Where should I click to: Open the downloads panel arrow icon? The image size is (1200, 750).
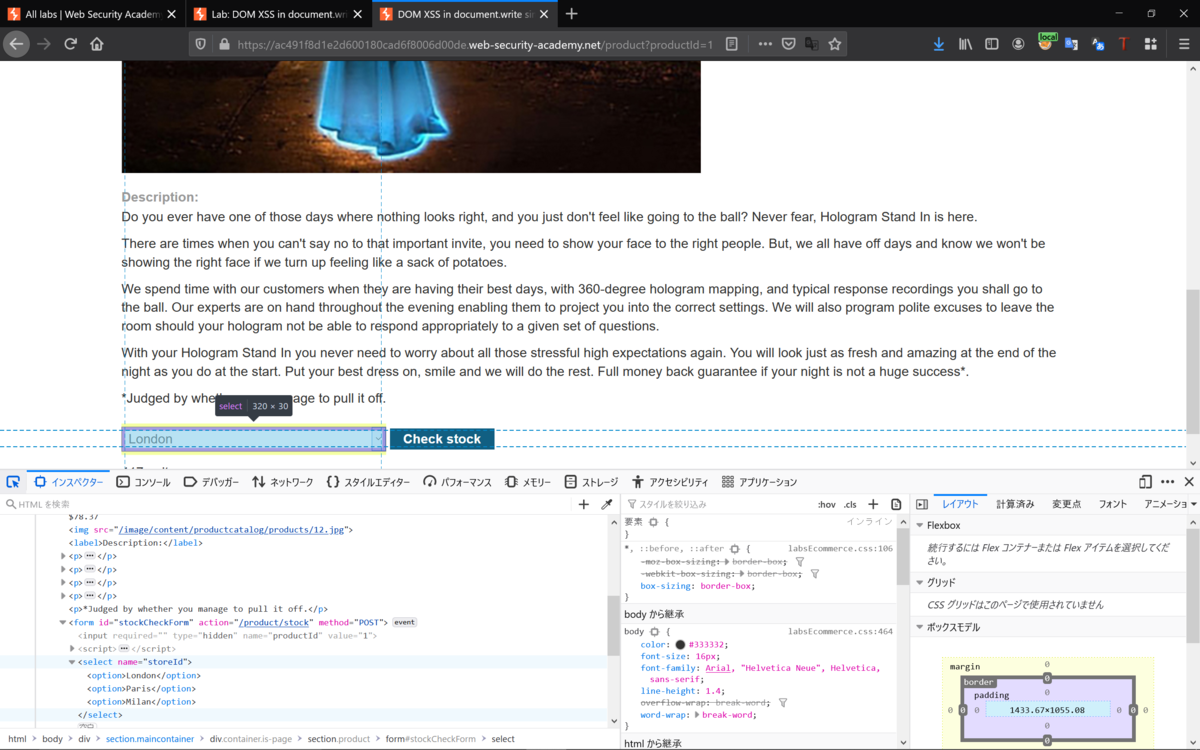pyautogui.click(x=938, y=44)
